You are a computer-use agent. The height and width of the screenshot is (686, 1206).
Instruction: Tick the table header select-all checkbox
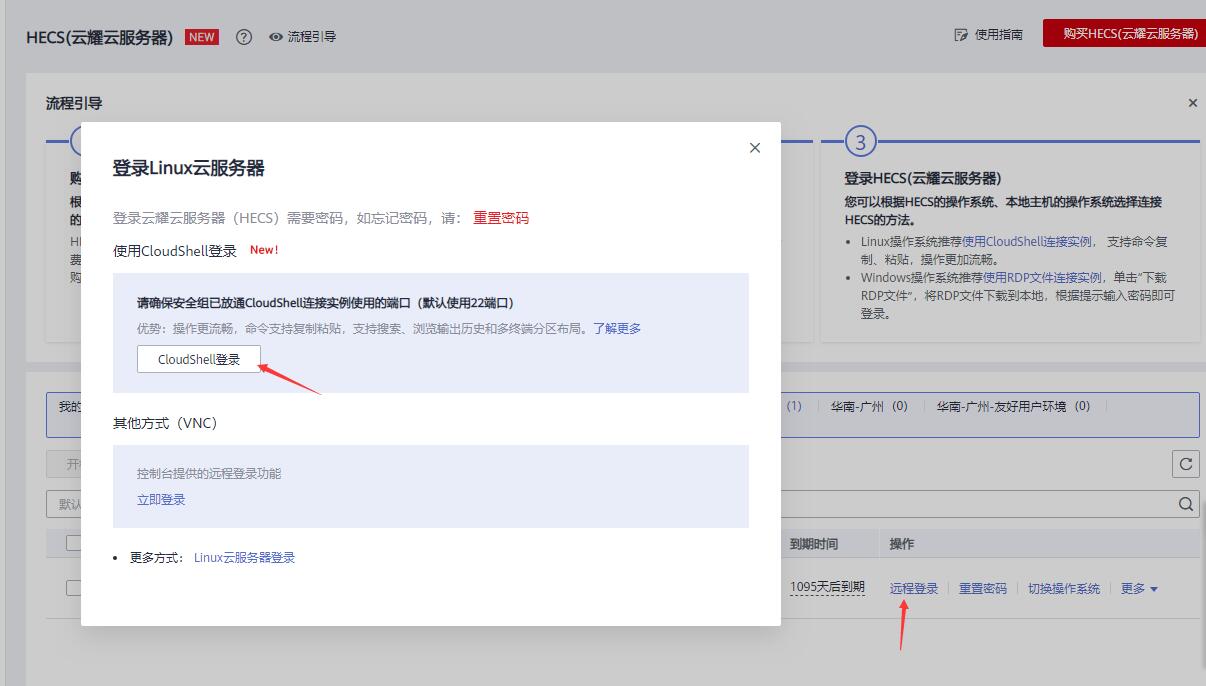[74, 543]
